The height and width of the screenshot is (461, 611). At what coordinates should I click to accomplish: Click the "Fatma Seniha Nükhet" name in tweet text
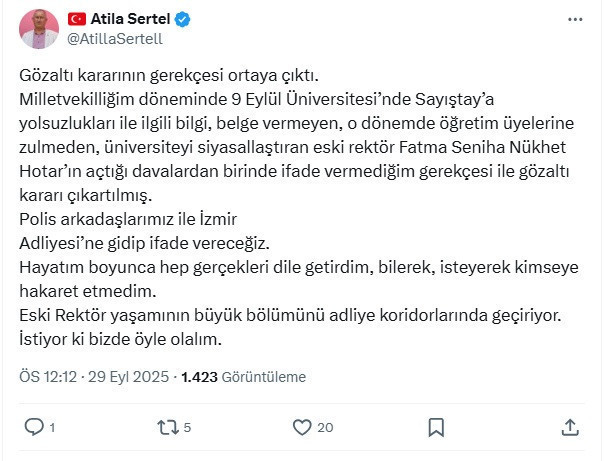click(509, 148)
